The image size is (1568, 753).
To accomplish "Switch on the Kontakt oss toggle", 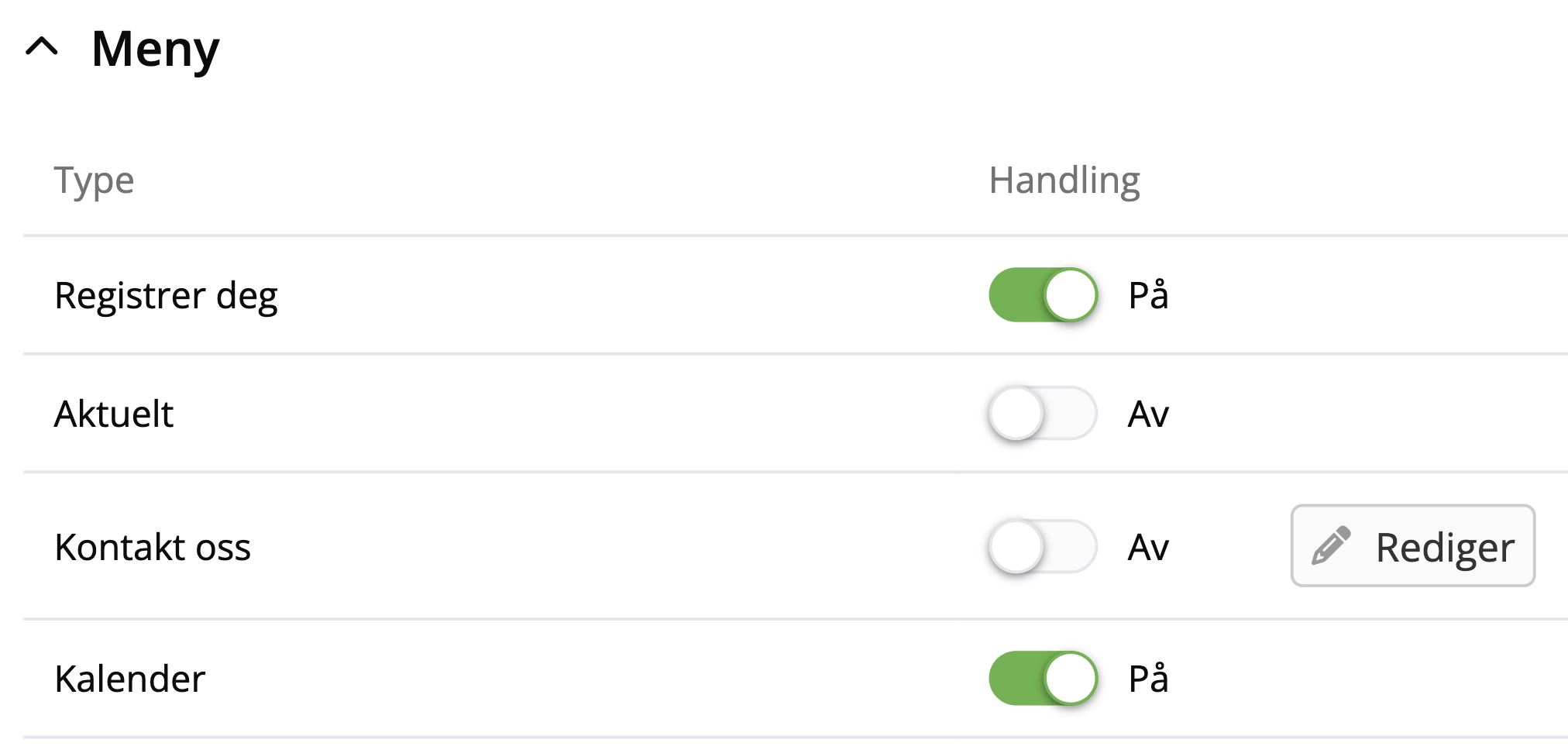I will point(1043,547).
